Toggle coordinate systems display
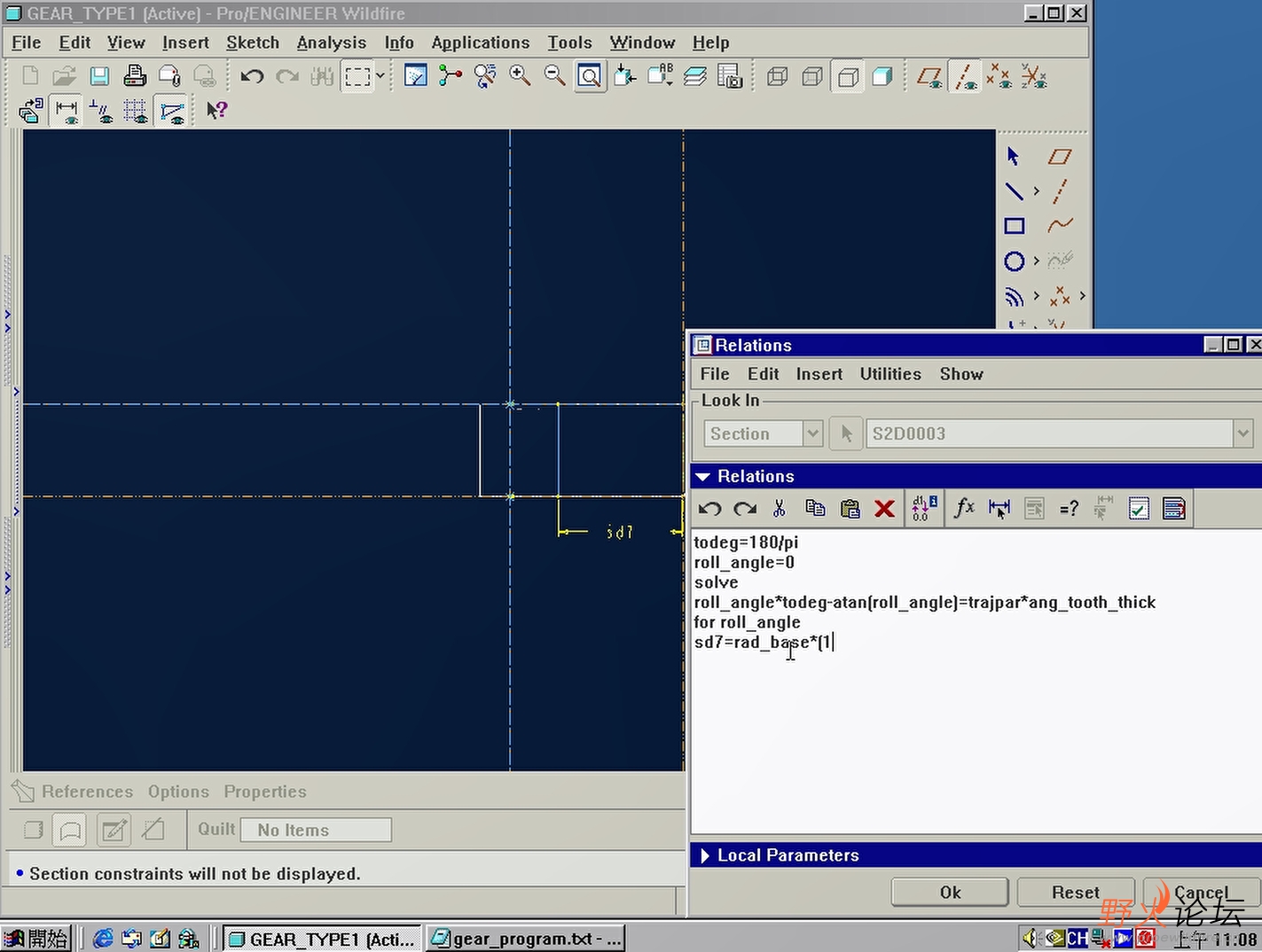1262x952 pixels. (x=1034, y=76)
